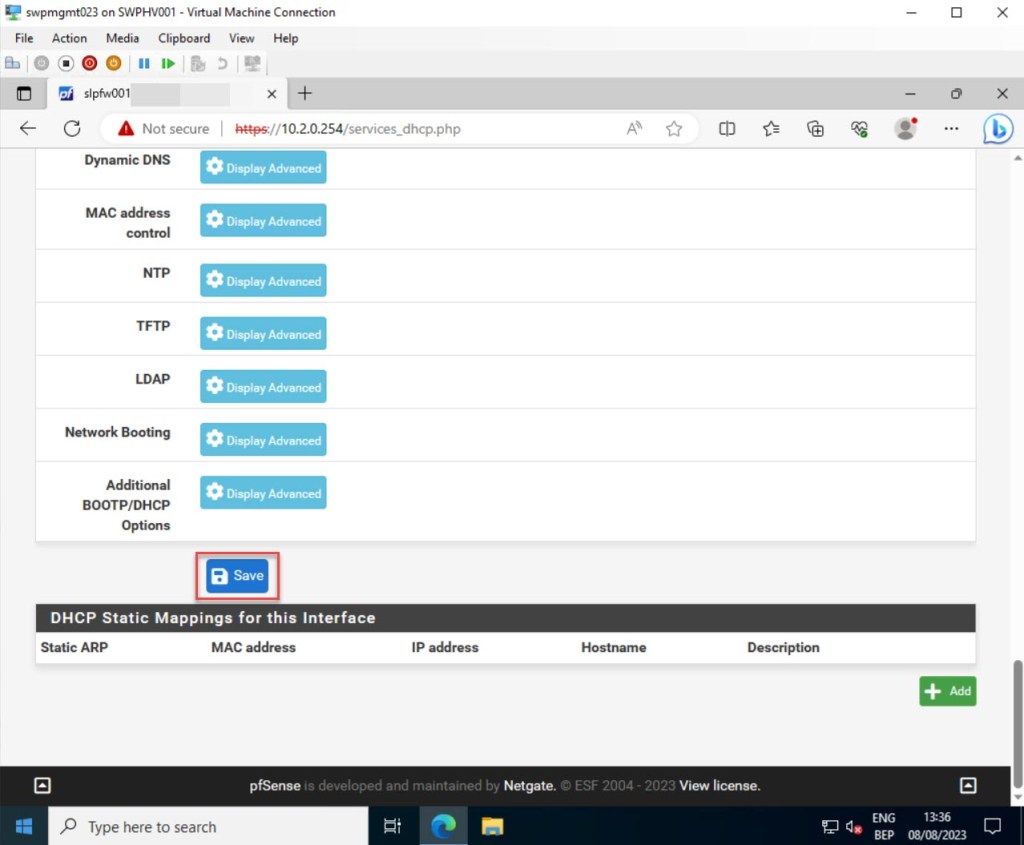
Task: Click the Hyper-V Turn Off stop icon
Action: click(66, 63)
